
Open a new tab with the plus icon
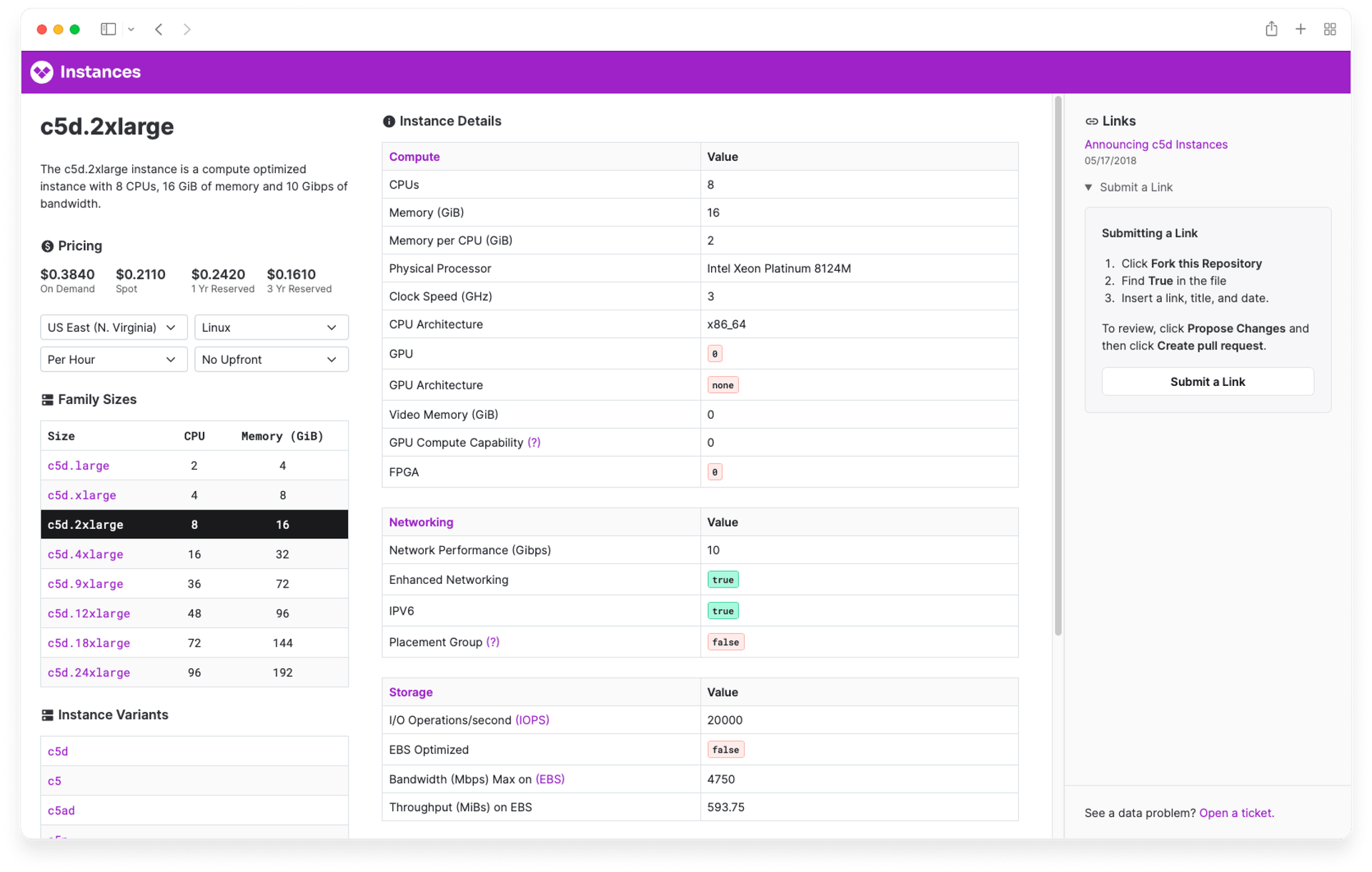1301,29
